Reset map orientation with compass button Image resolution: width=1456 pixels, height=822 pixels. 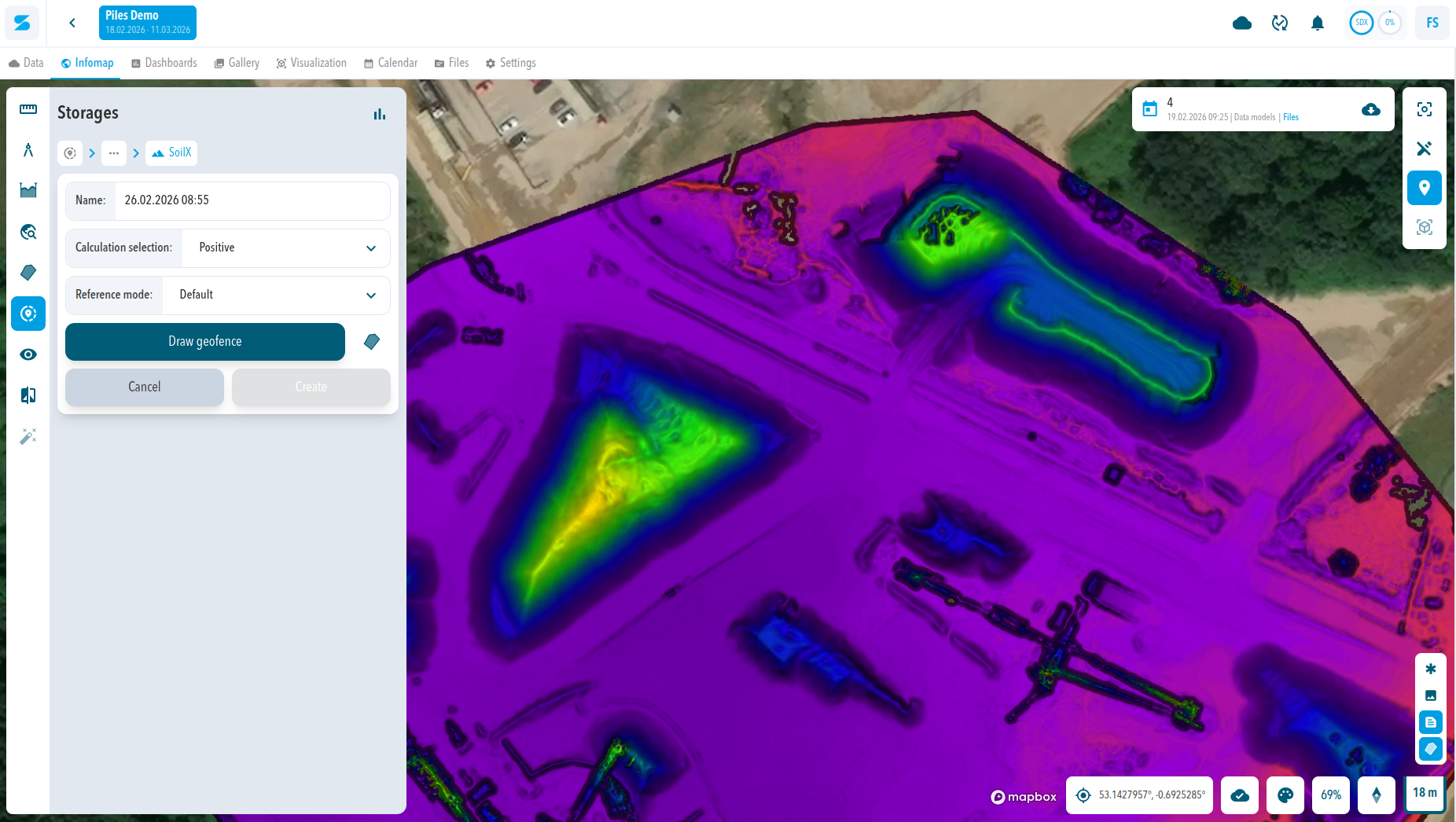click(1377, 795)
